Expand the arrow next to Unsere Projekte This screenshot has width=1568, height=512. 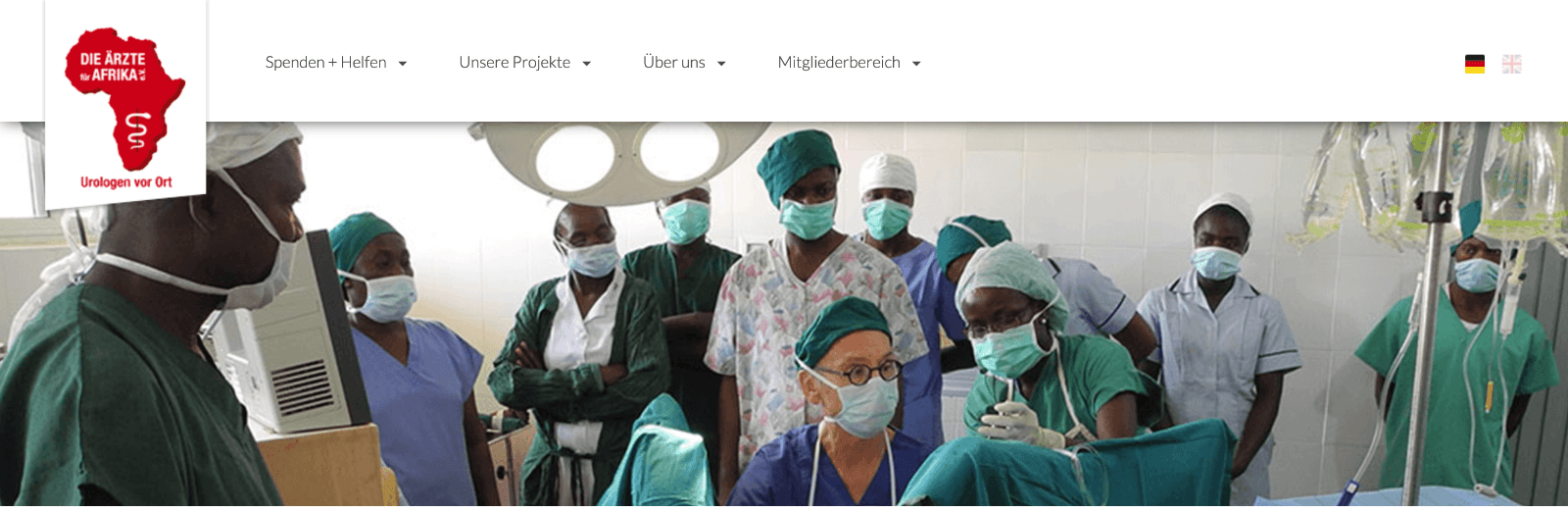[x=587, y=64]
